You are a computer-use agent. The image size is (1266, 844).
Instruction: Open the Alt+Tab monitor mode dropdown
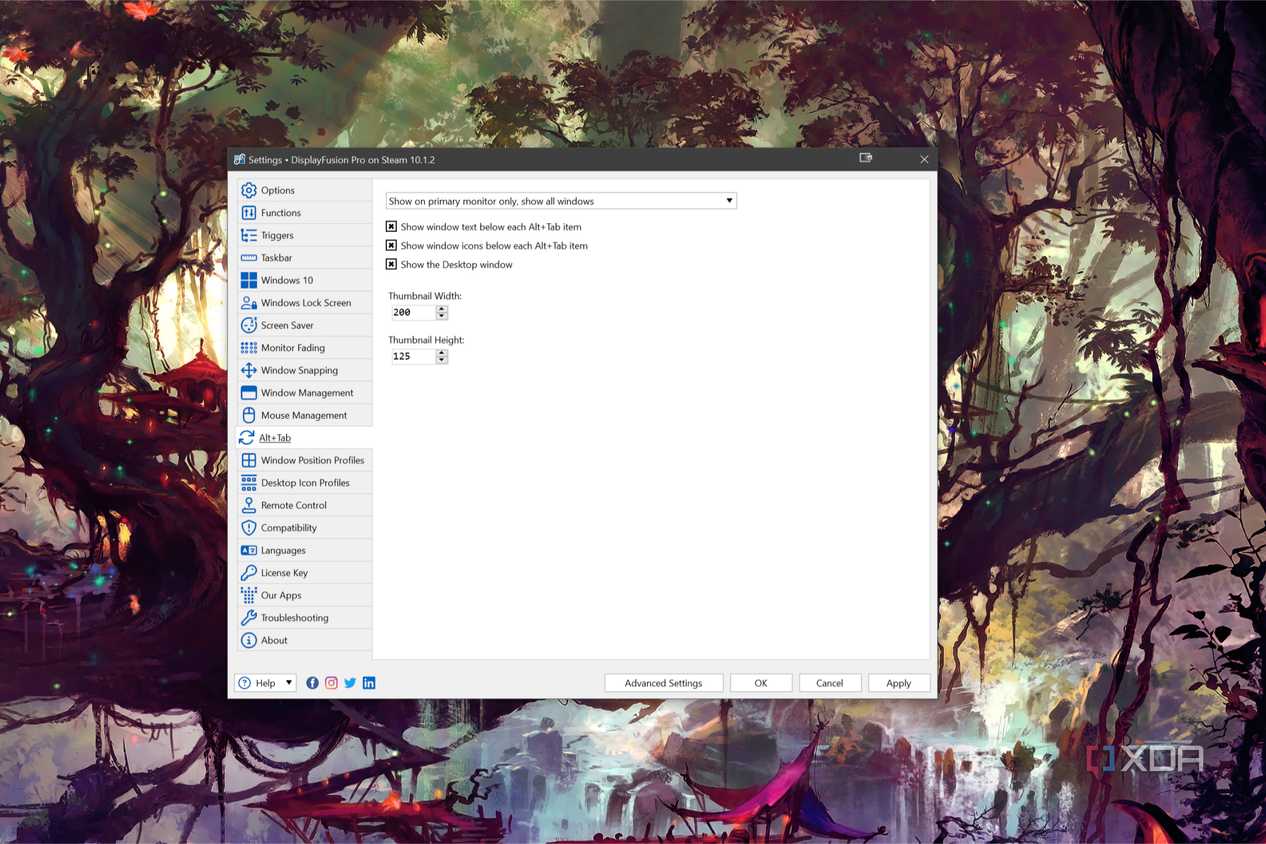point(561,201)
